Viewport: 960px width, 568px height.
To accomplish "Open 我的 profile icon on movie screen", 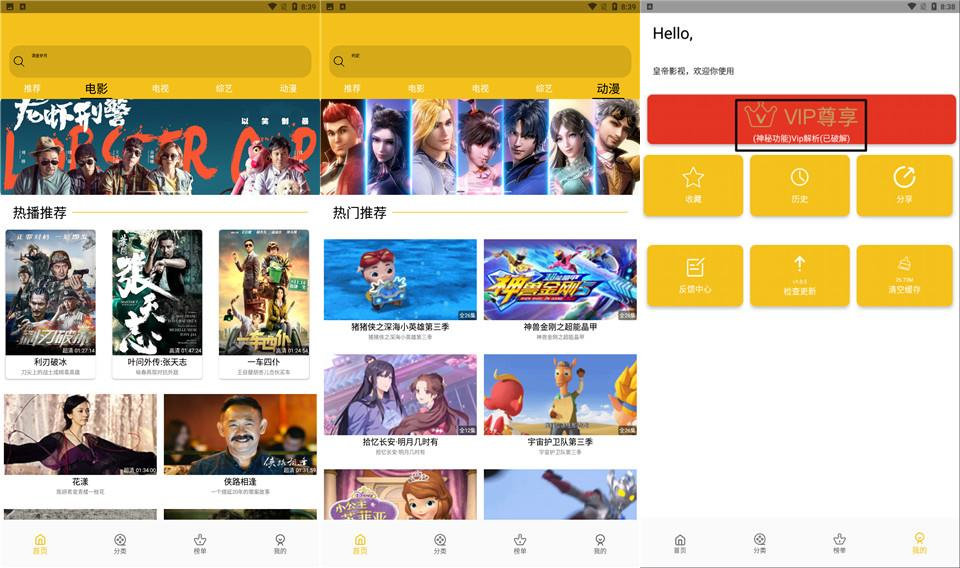I will click(x=280, y=544).
